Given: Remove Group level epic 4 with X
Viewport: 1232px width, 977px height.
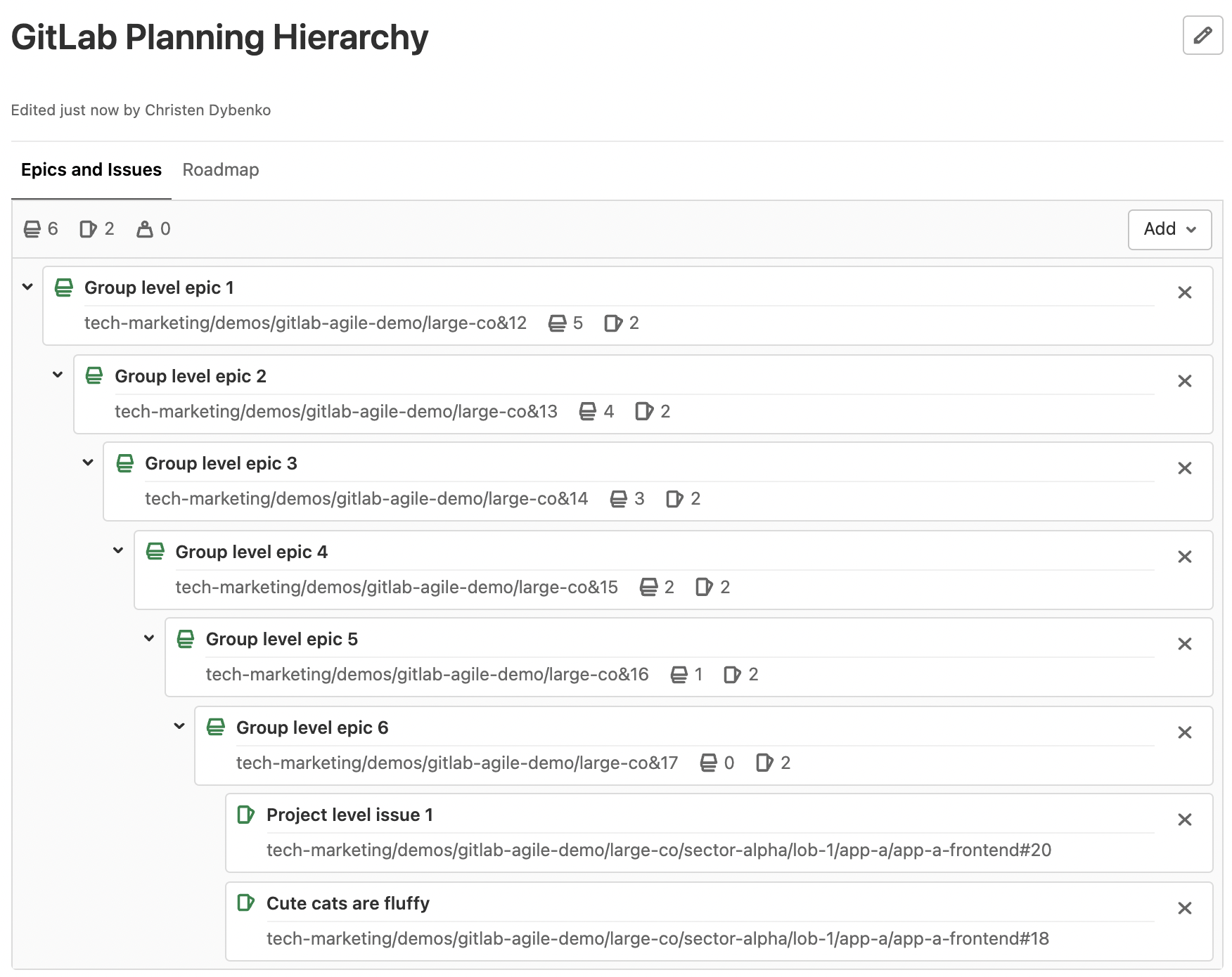Looking at the screenshot, I should tap(1185, 557).
